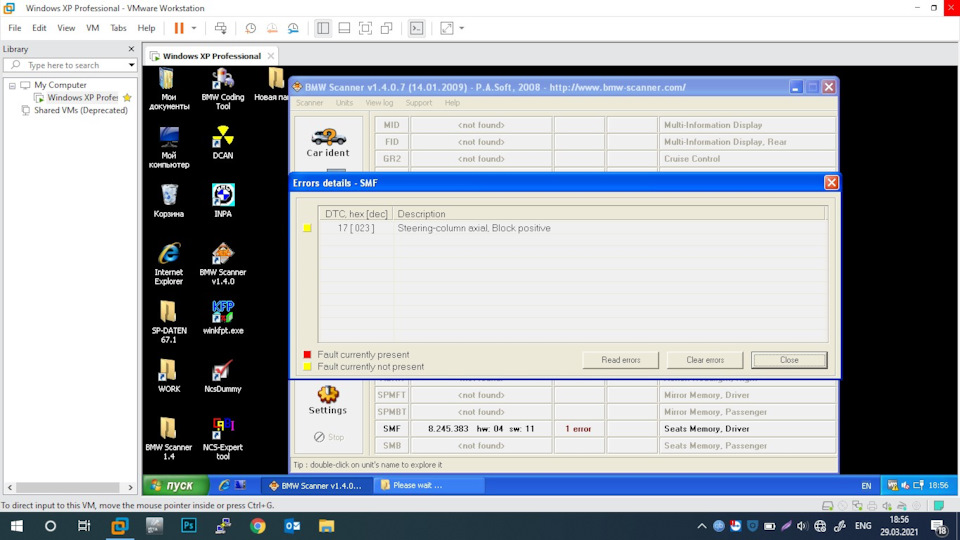This screenshot has height=540, width=960.
Task: Select BMW Scanner v1.4.0 taskbar button
Action: point(315,486)
